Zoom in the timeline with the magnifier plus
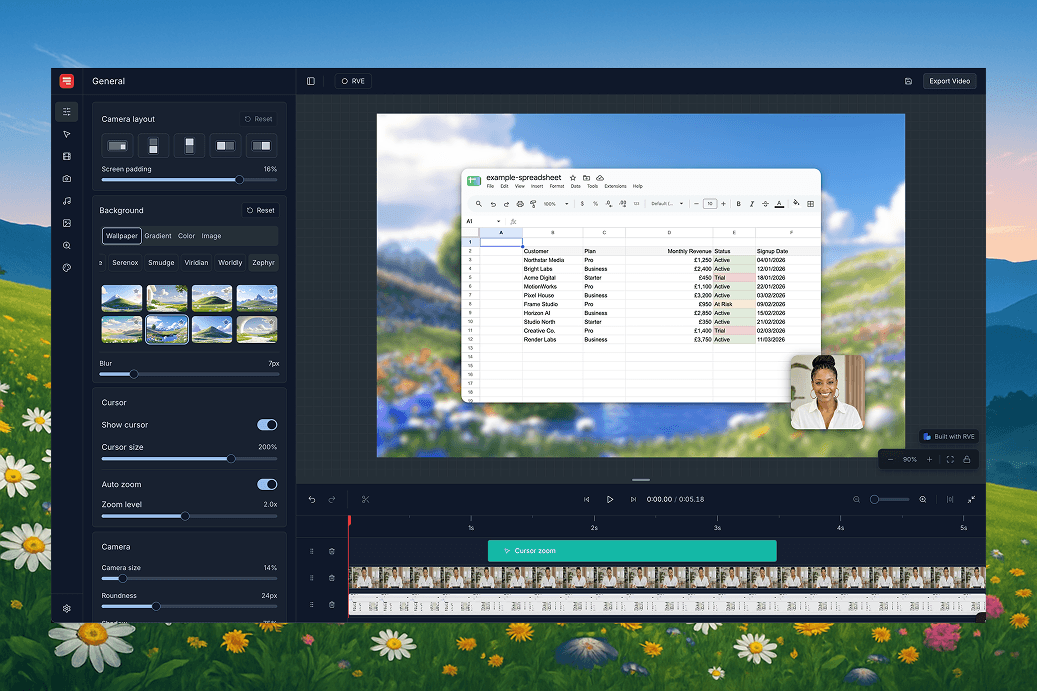This screenshot has height=691, width=1037. [923, 500]
